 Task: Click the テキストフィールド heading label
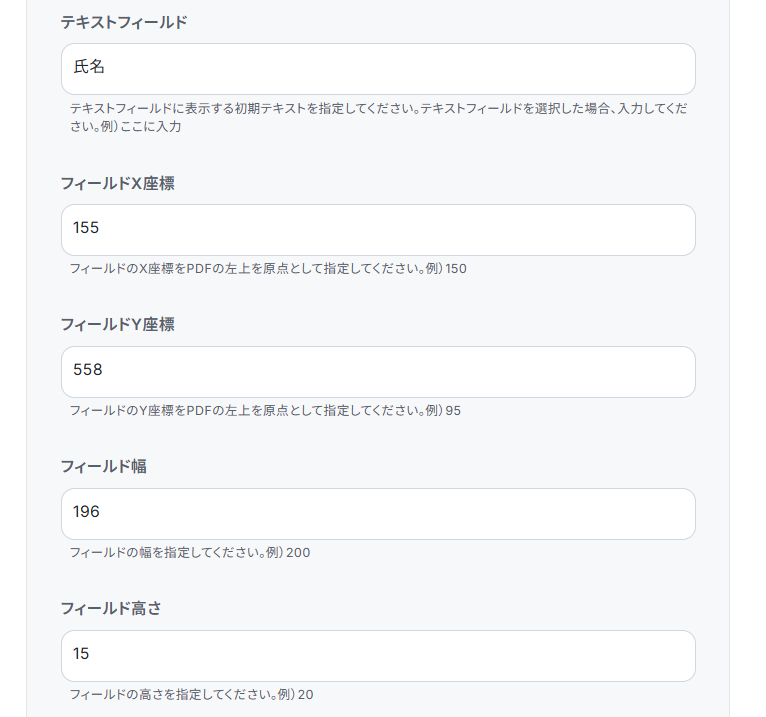[124, 22]
